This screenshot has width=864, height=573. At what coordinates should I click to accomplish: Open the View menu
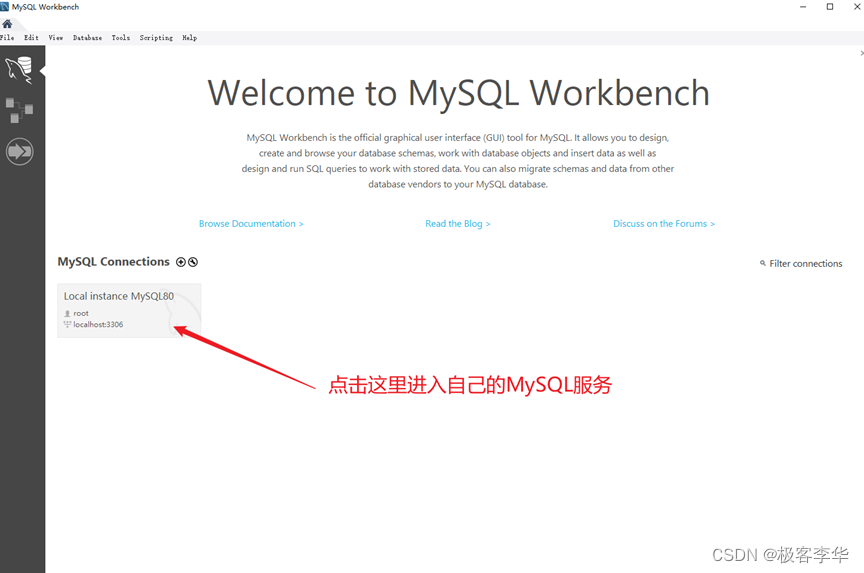pos(56,37)
